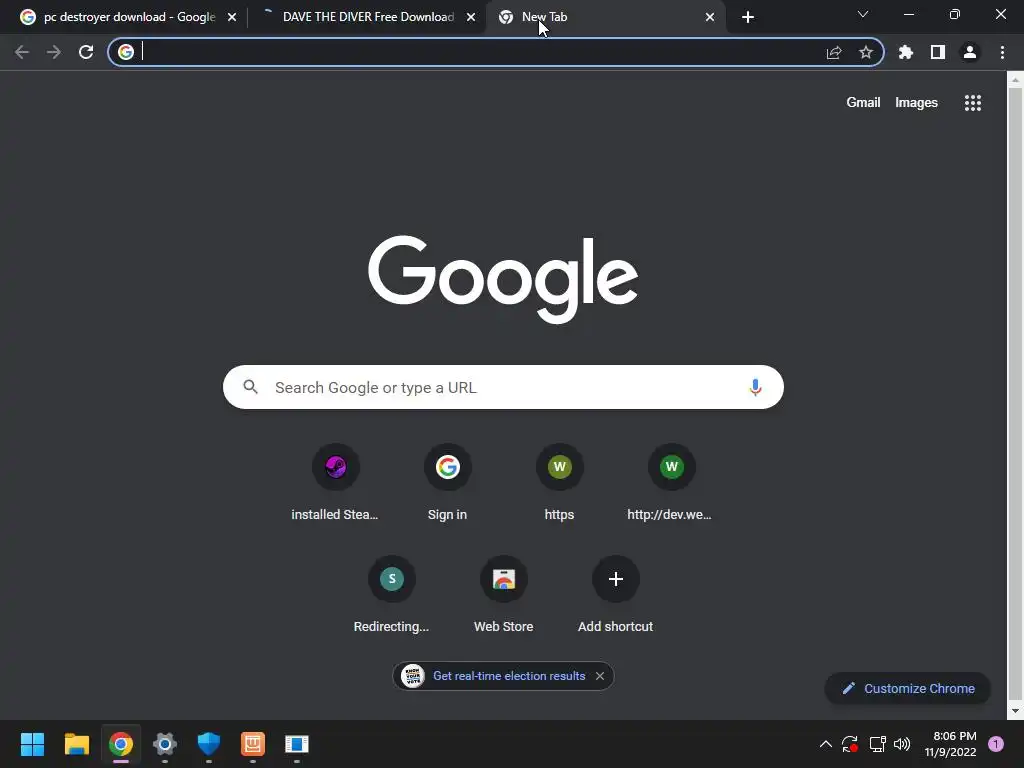Open the installed Steam shortcut
The height and width of the screenshot is (768, 1024).
click(x=335, y=483)
